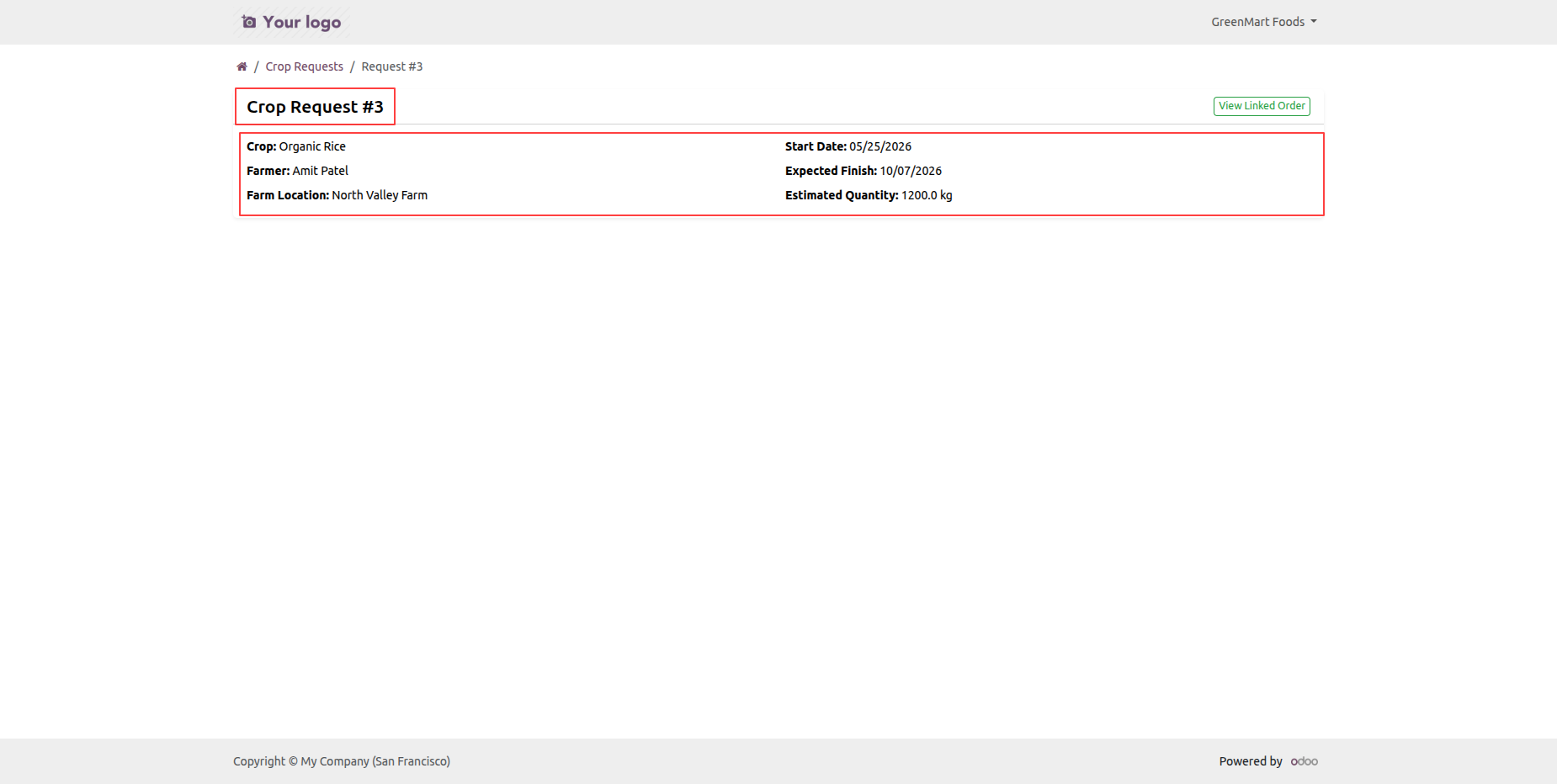Open the Crop Requests breadcrumb link
This screenshot has height=784, width=1557.
click(x=304, y=66)
